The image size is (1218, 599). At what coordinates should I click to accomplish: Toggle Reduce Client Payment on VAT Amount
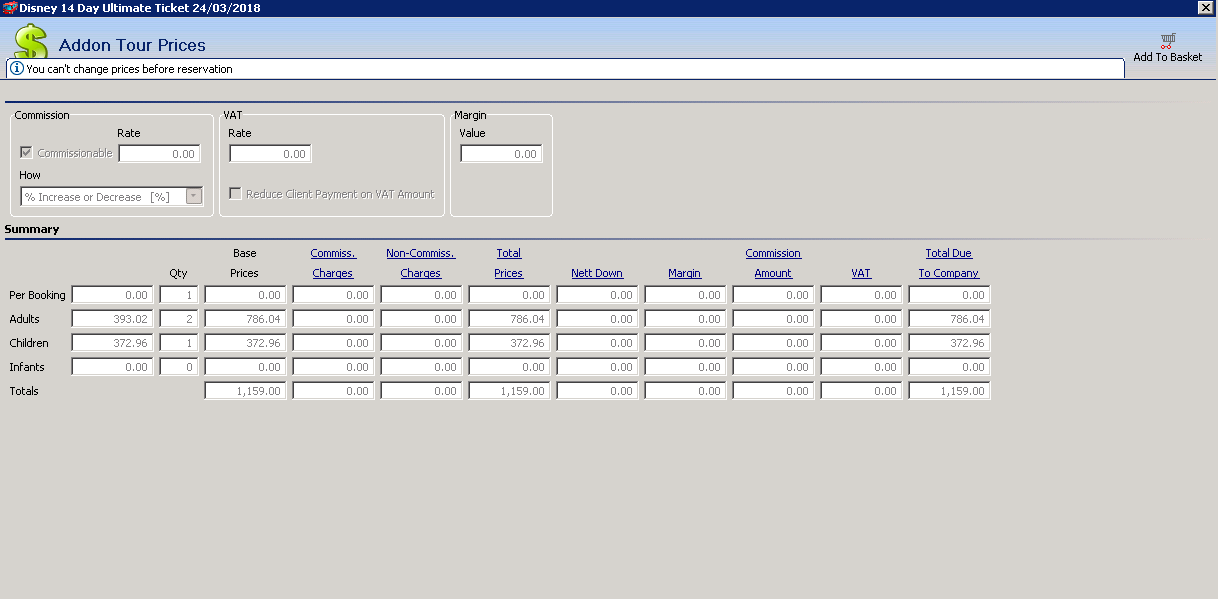(x=235, y=194)
